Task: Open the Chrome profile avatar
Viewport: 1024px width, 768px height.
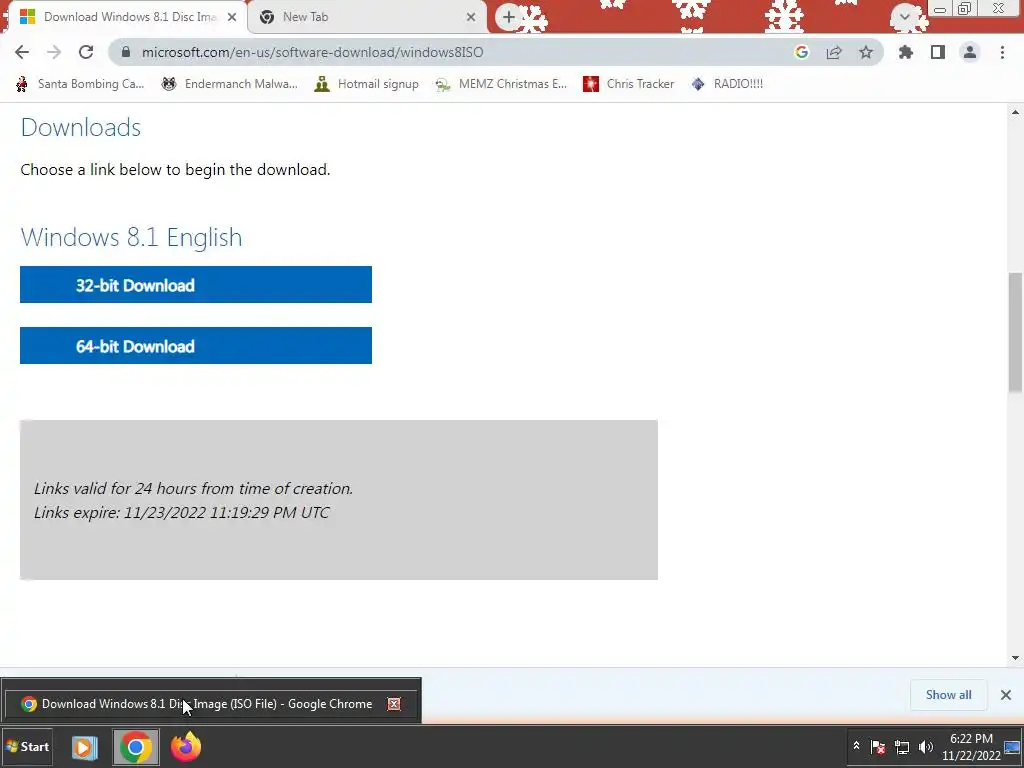Action: (x=970, y=52)
